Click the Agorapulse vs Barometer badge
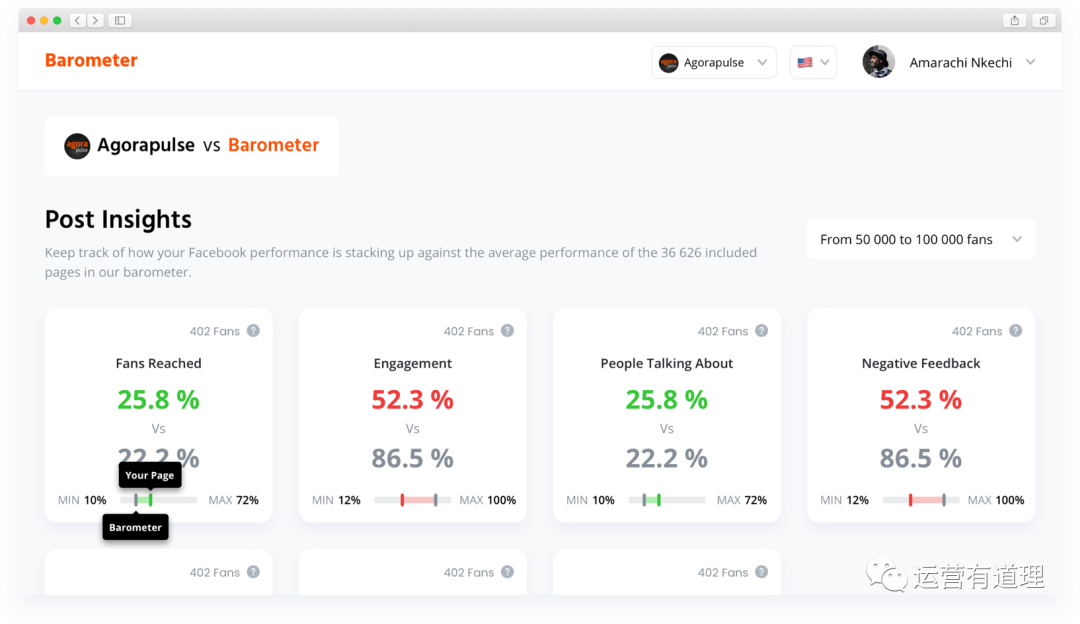 click(191, 146)
